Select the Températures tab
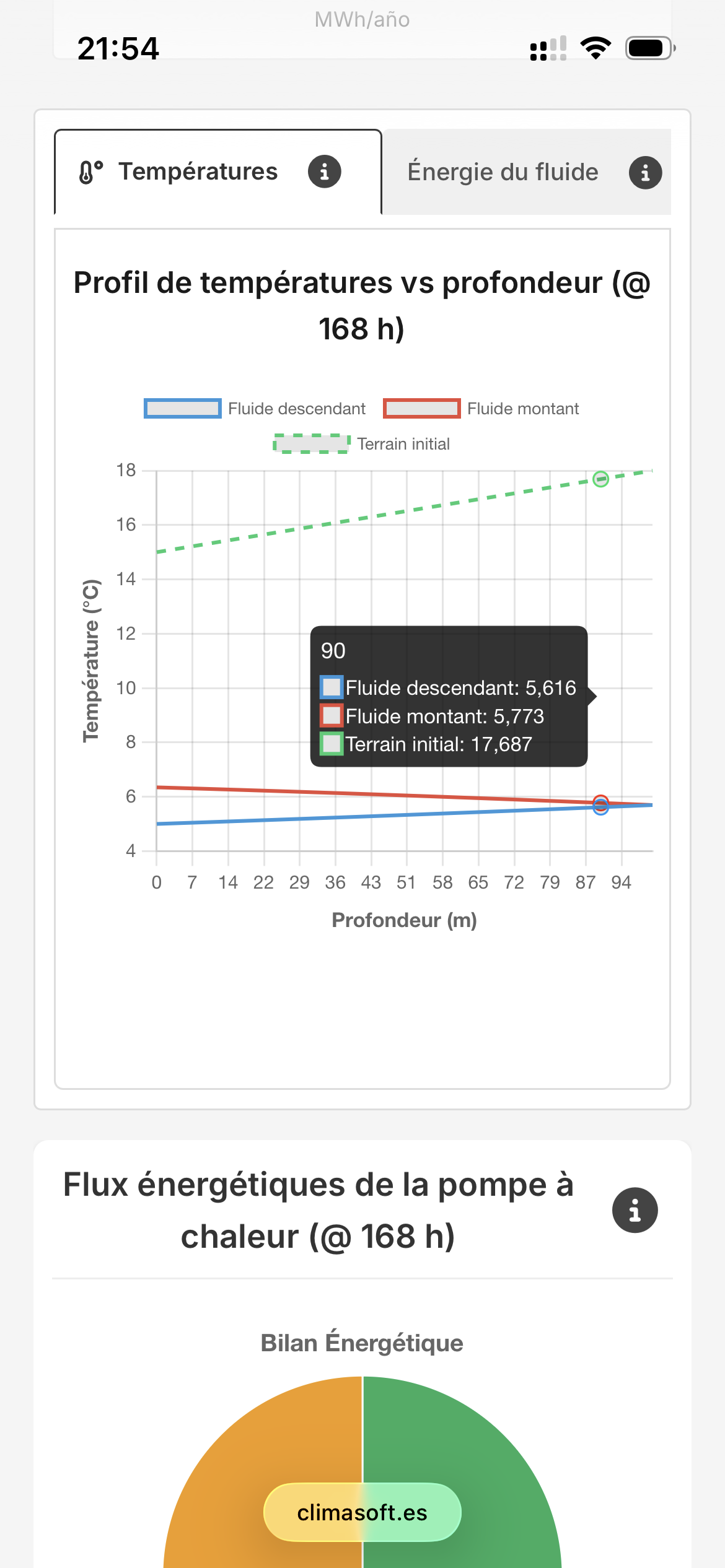The height and width of the screenshot is (1568, 725). click(198, 172)
